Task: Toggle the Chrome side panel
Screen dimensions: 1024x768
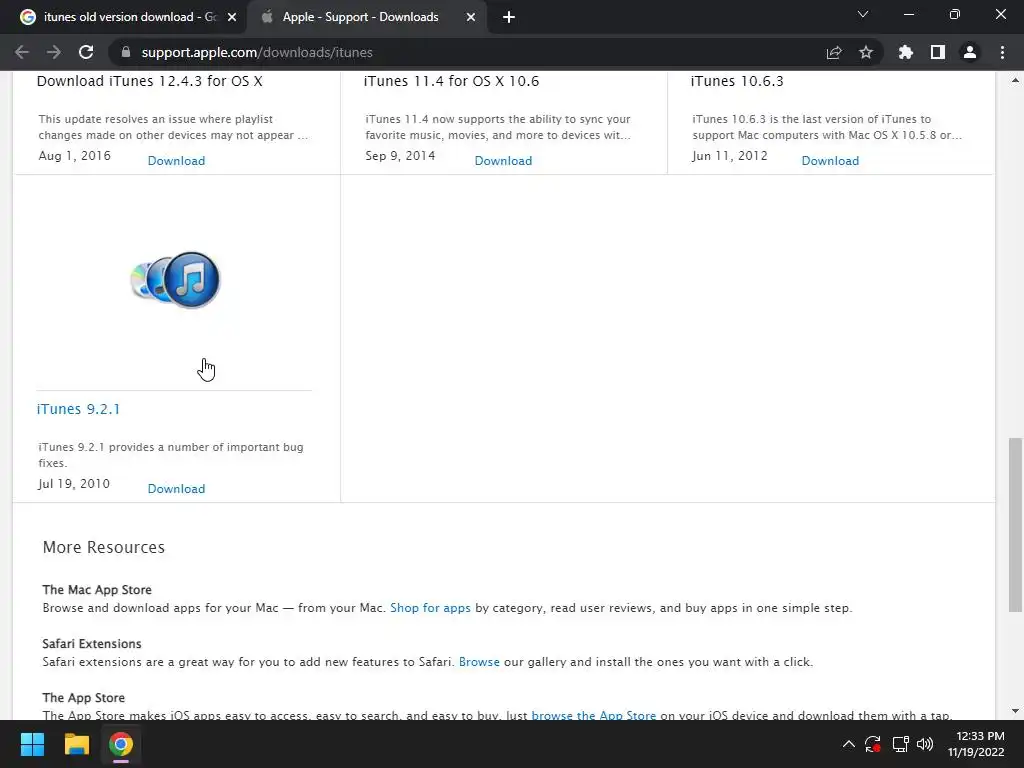Action: pos(938,52)
